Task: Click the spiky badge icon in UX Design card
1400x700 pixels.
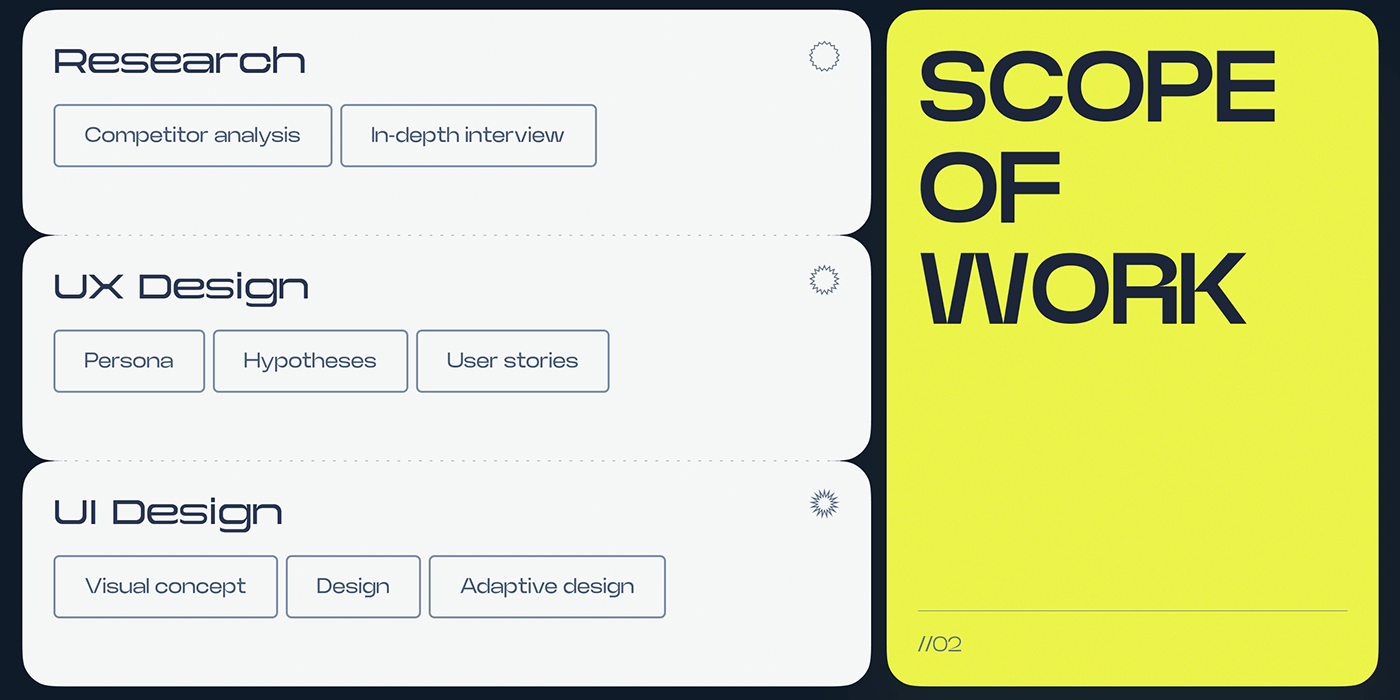Action: [824, 281]
